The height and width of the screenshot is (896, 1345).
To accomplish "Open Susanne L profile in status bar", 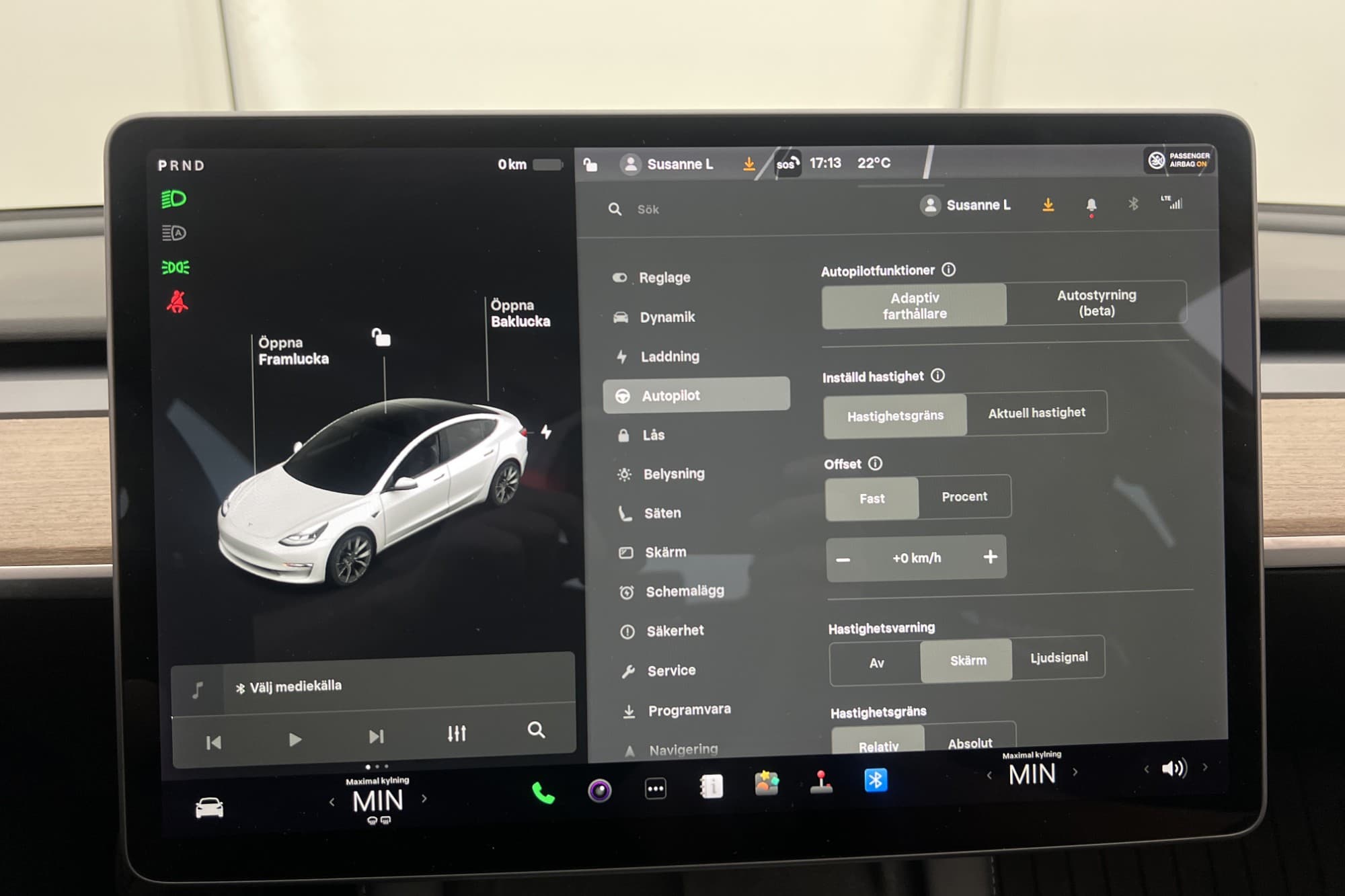I will (666, 164).
